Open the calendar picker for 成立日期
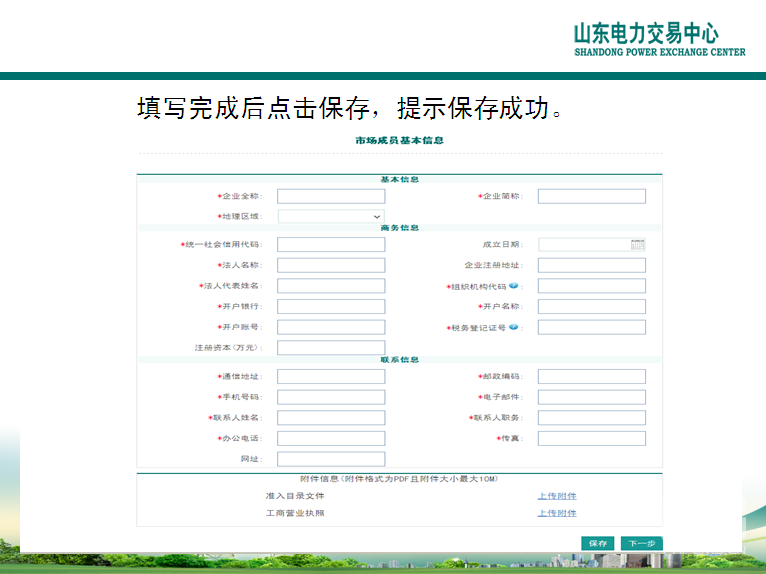The height and width of the screenshot is (574, 766). click(637, 244)
